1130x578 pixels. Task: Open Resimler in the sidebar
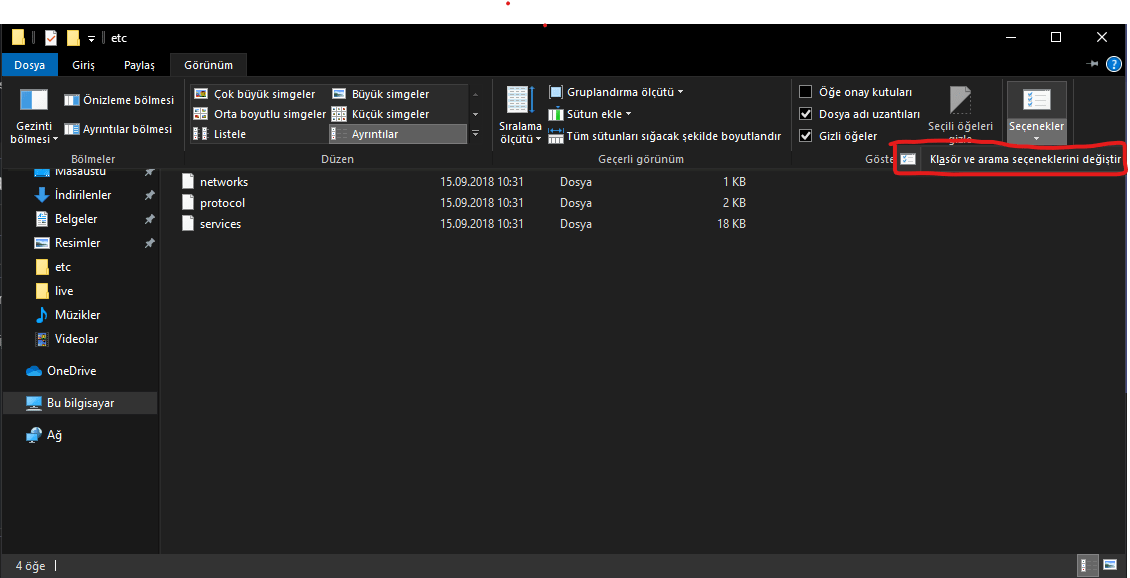tap(77, 243)
